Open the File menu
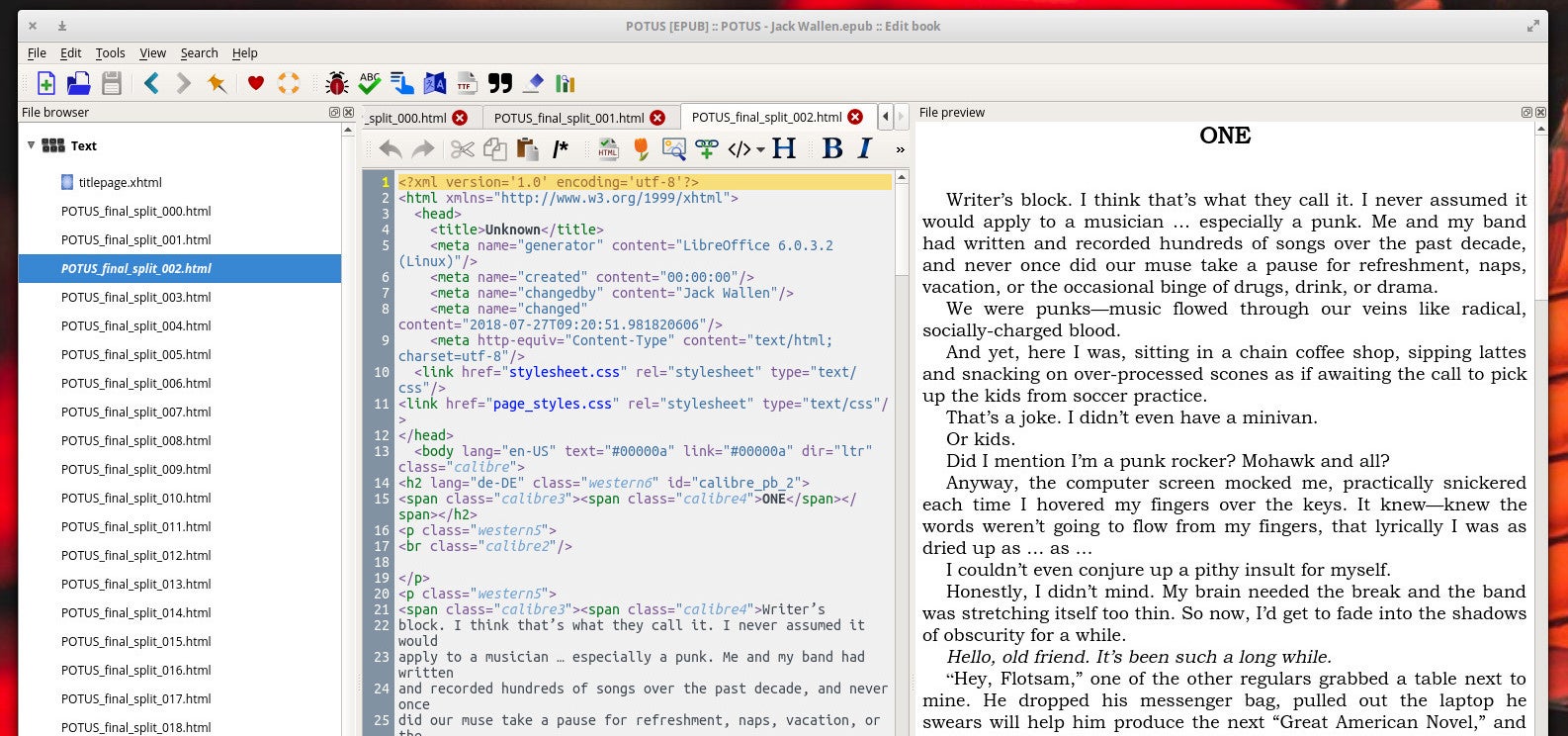The image size is (1568, 736). 37,52
